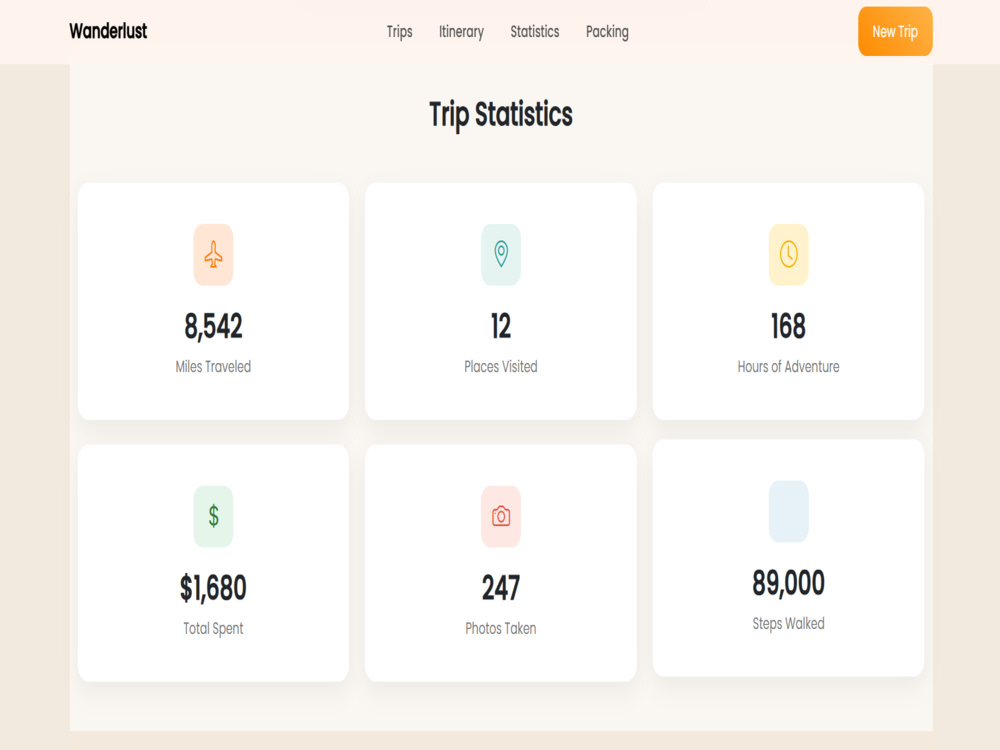This screenshot has height=750, width=1000.
Task: Select the 12 places value
Action: coord(501,326)
